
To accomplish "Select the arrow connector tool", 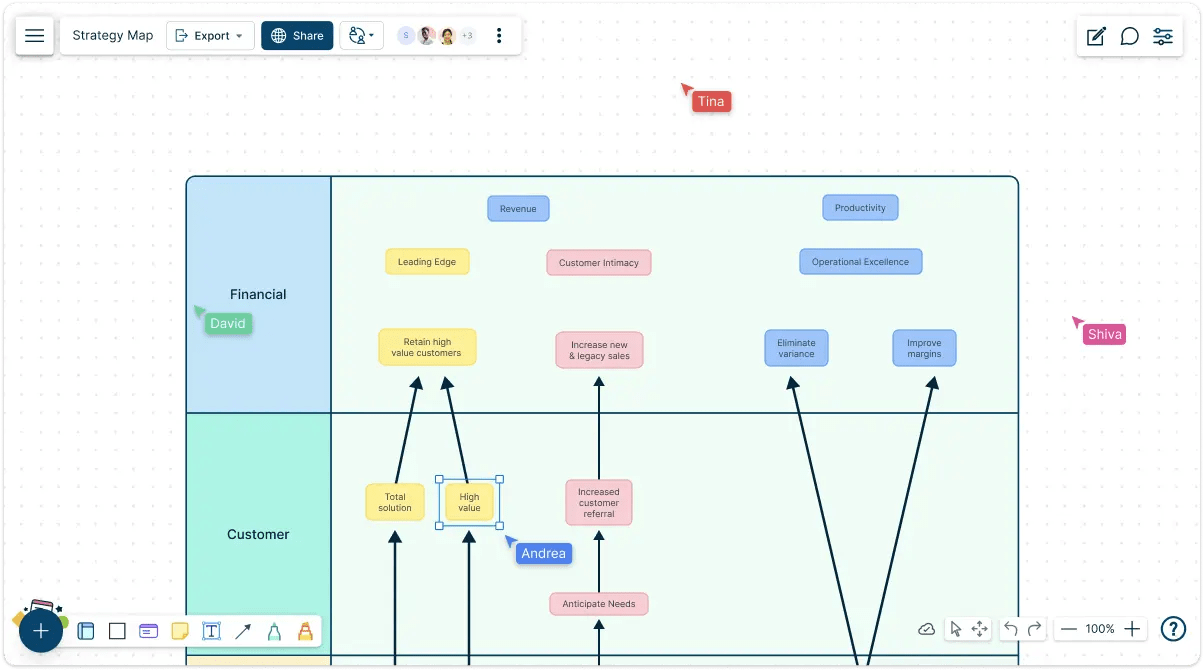I will pos(242,631).
